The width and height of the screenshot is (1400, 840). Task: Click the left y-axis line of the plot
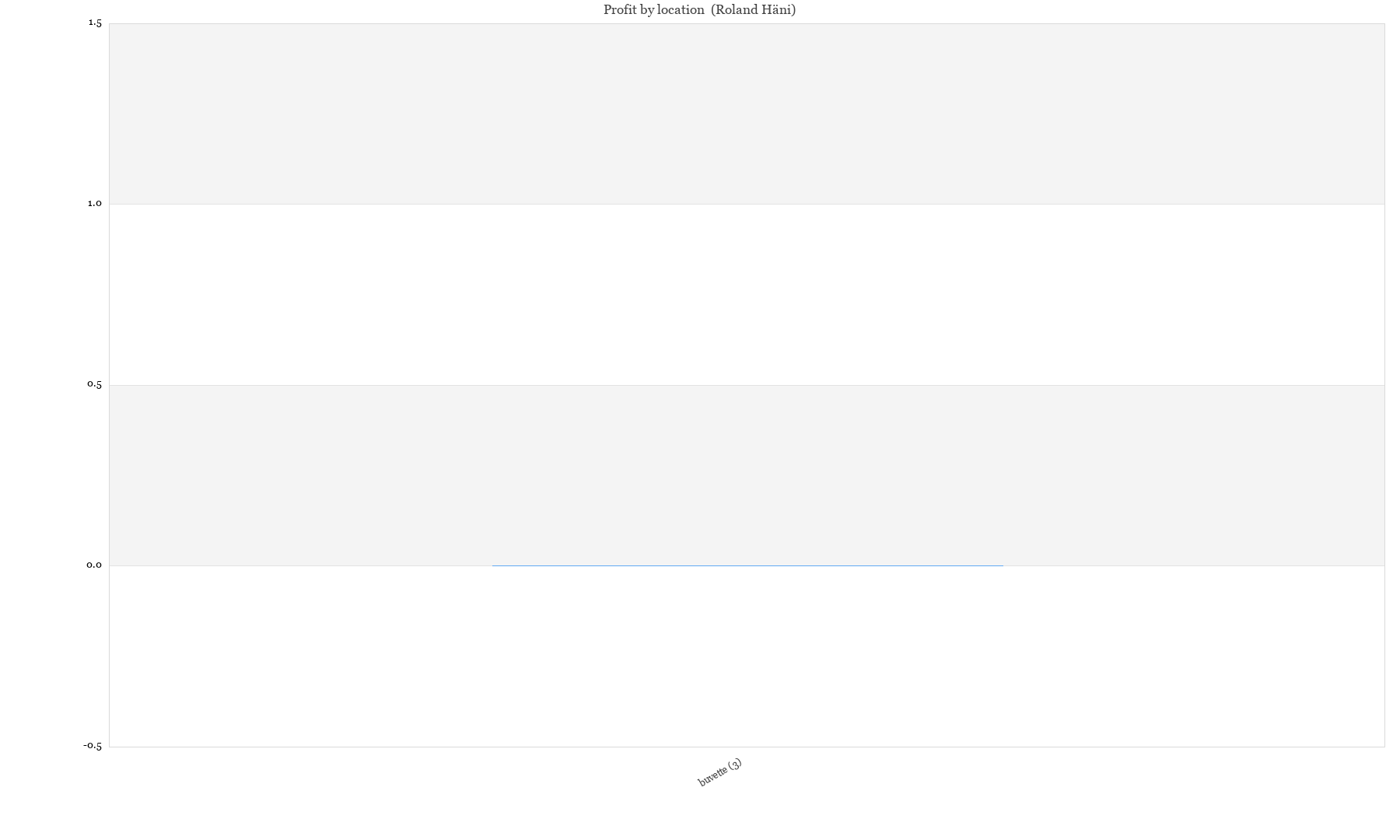tap(109, 385)
